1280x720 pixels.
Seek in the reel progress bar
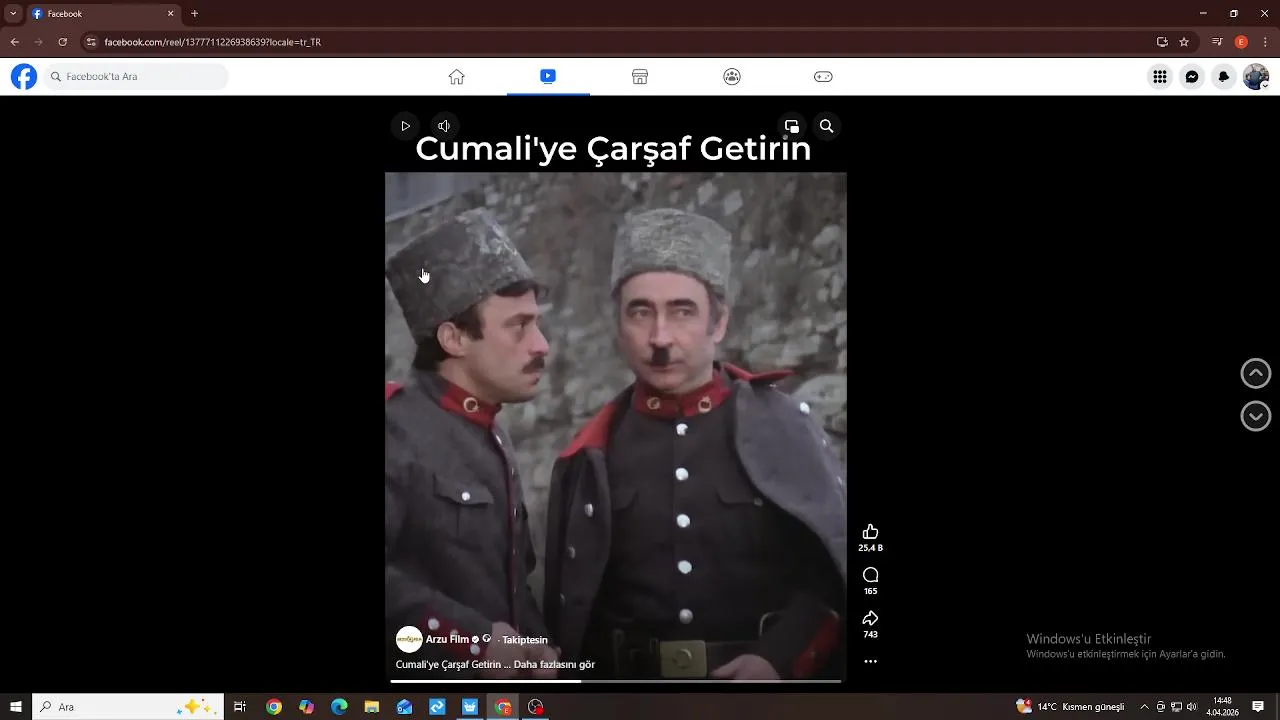coord(616,682)
